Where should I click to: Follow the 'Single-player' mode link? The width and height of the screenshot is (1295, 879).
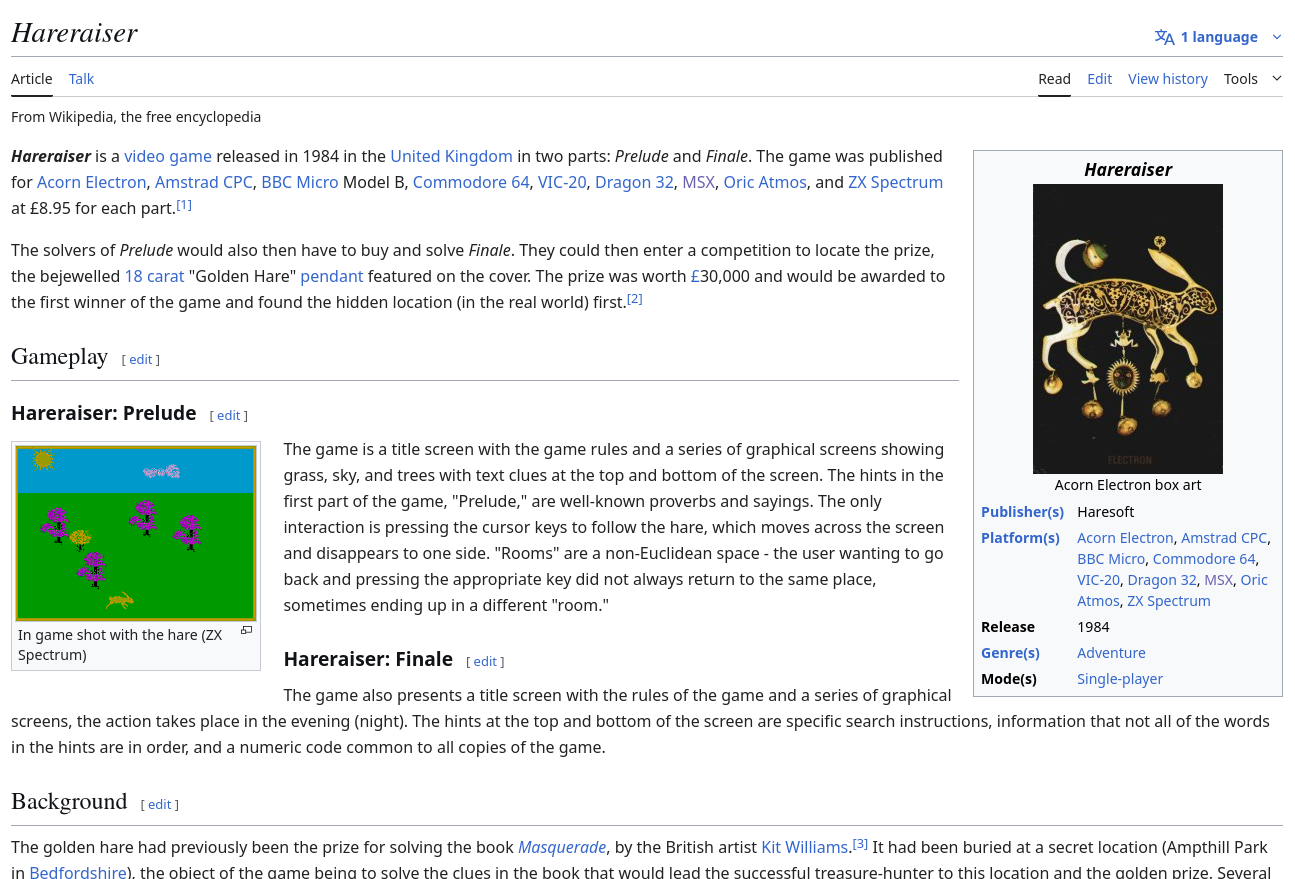[x=1120, y=679]
